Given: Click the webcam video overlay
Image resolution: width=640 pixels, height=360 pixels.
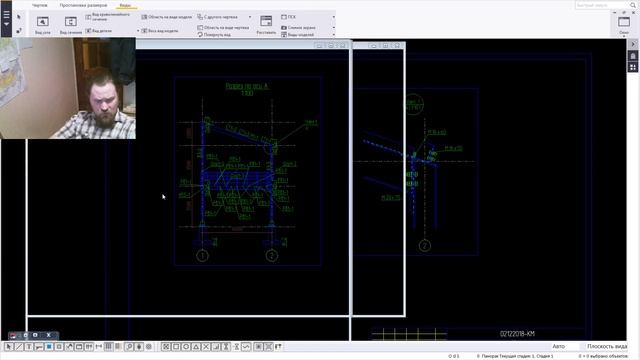Looking at the screenshot, I should [x=68, y=88].
